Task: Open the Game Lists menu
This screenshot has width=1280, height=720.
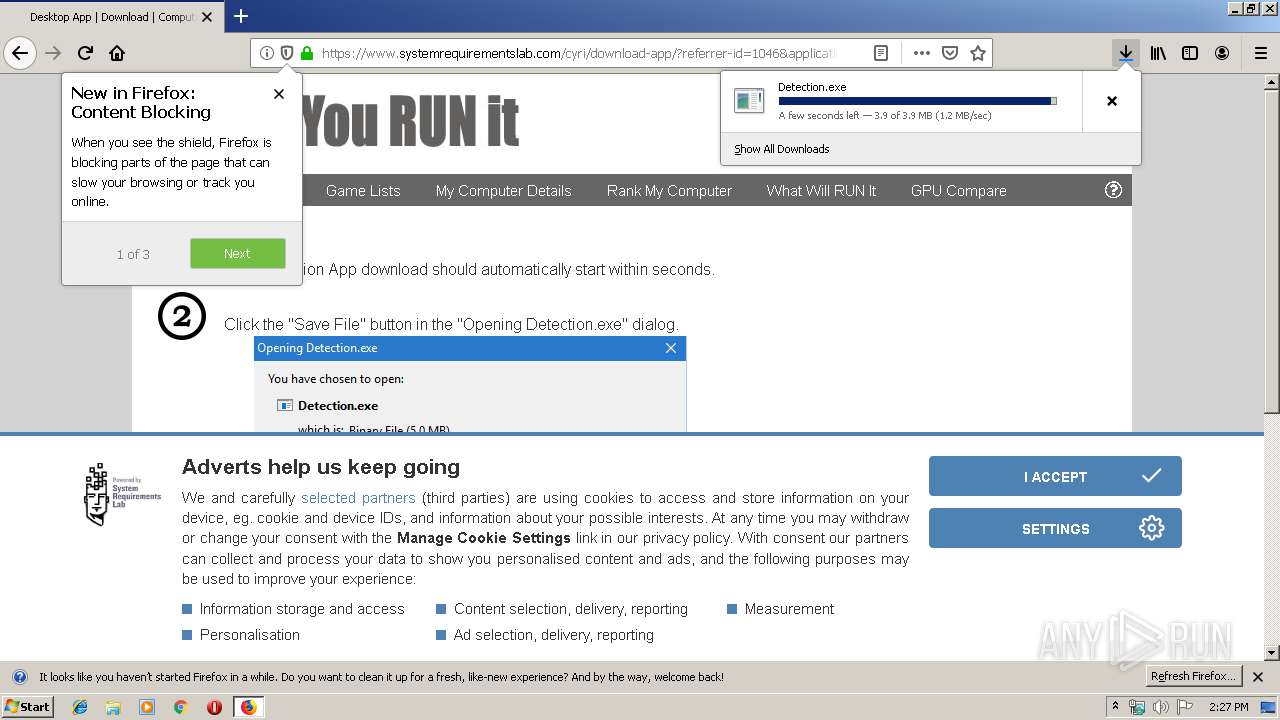Action: point(363,190)
